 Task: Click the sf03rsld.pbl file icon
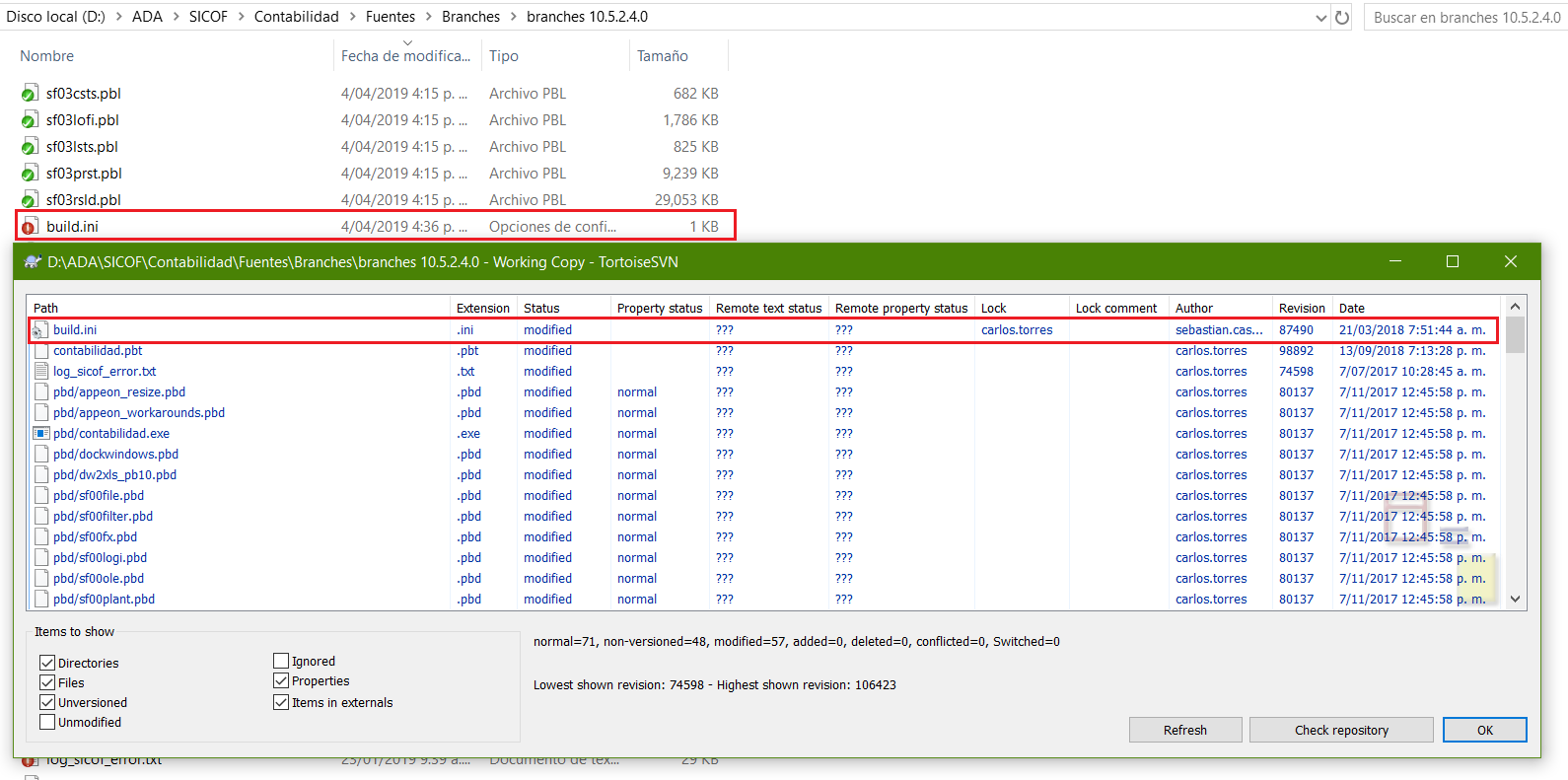click(30, 200)
